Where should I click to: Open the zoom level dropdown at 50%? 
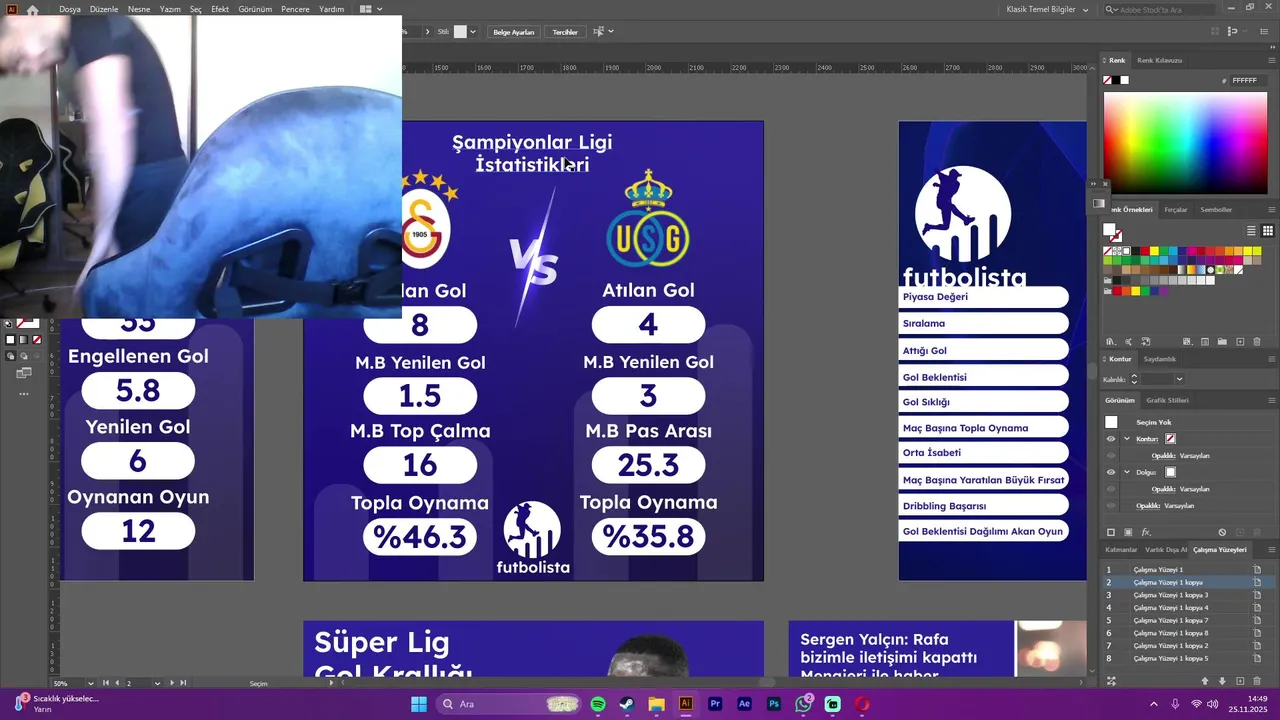(x=90, y=683)
